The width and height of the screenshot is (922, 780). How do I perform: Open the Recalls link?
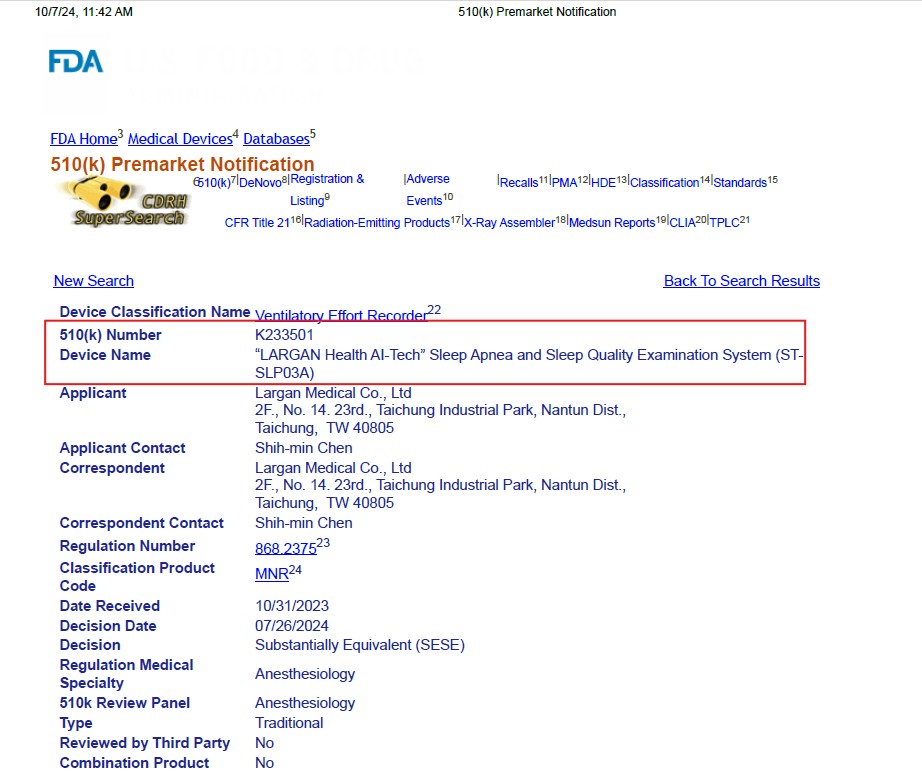519,182
